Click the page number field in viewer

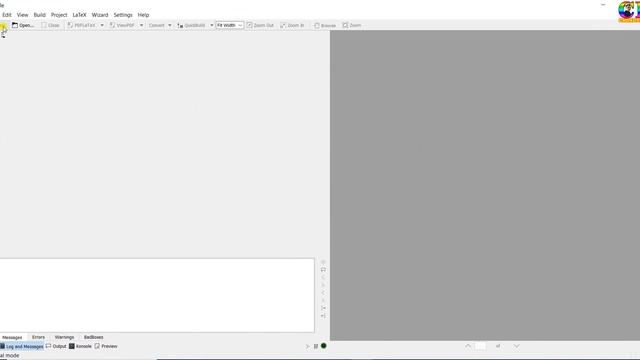coord(480,346)
